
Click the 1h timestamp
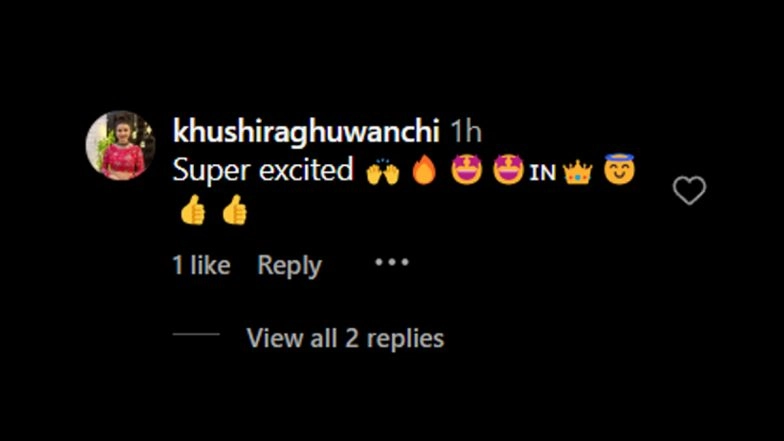point(466,132)
